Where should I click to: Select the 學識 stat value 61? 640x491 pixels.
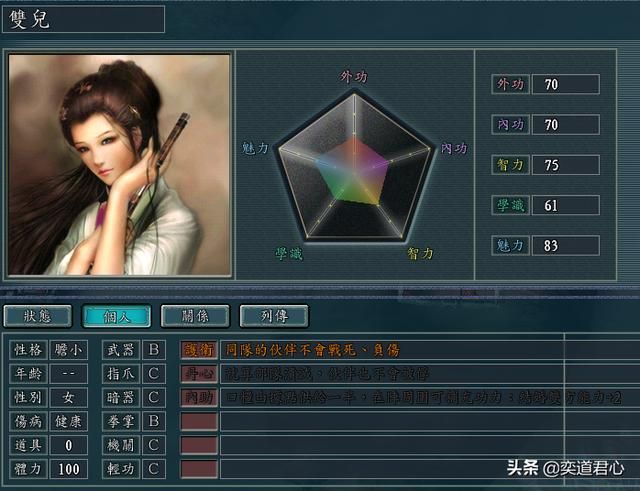click(x=566, y=205)
